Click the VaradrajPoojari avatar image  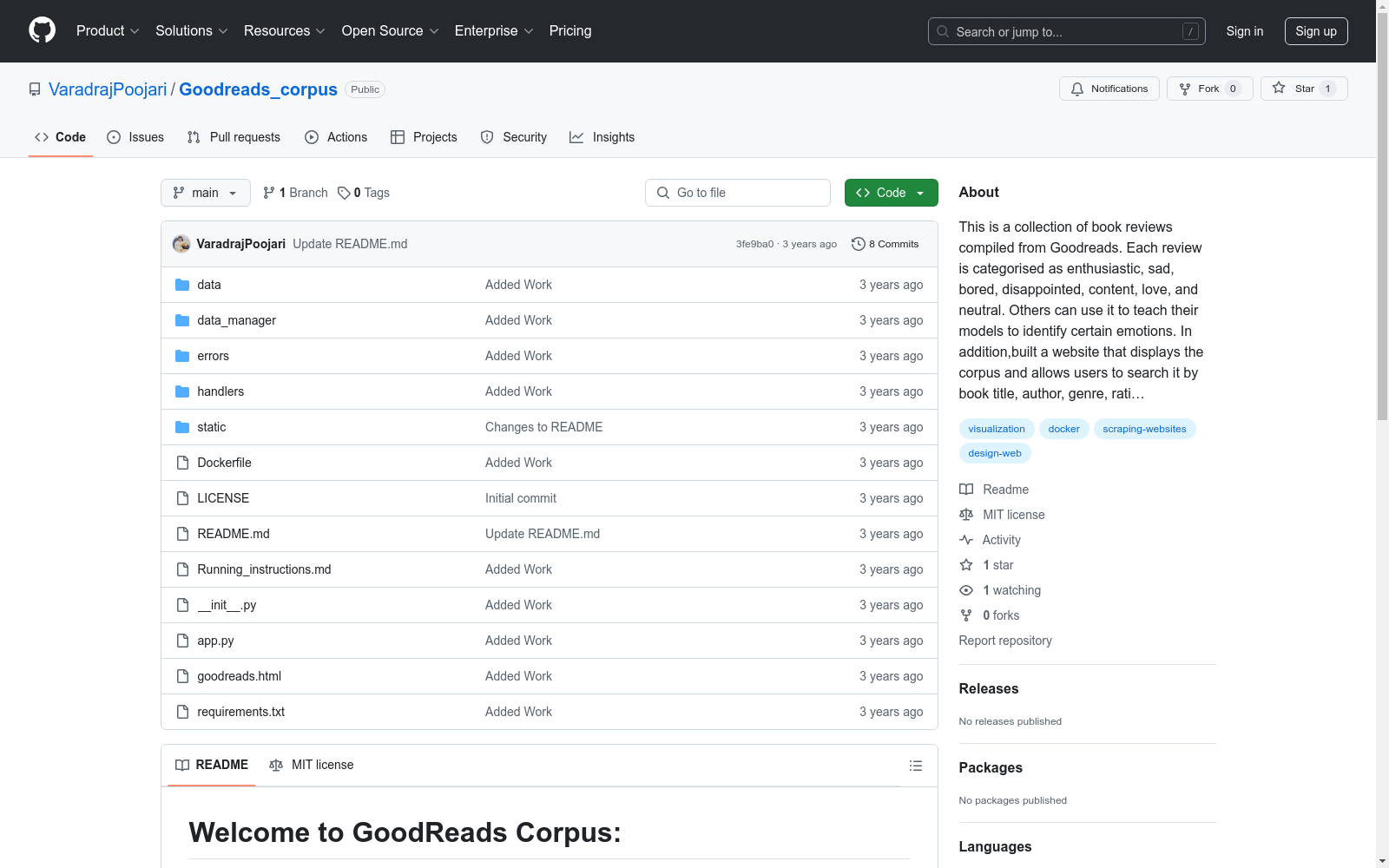click(181, 244)
